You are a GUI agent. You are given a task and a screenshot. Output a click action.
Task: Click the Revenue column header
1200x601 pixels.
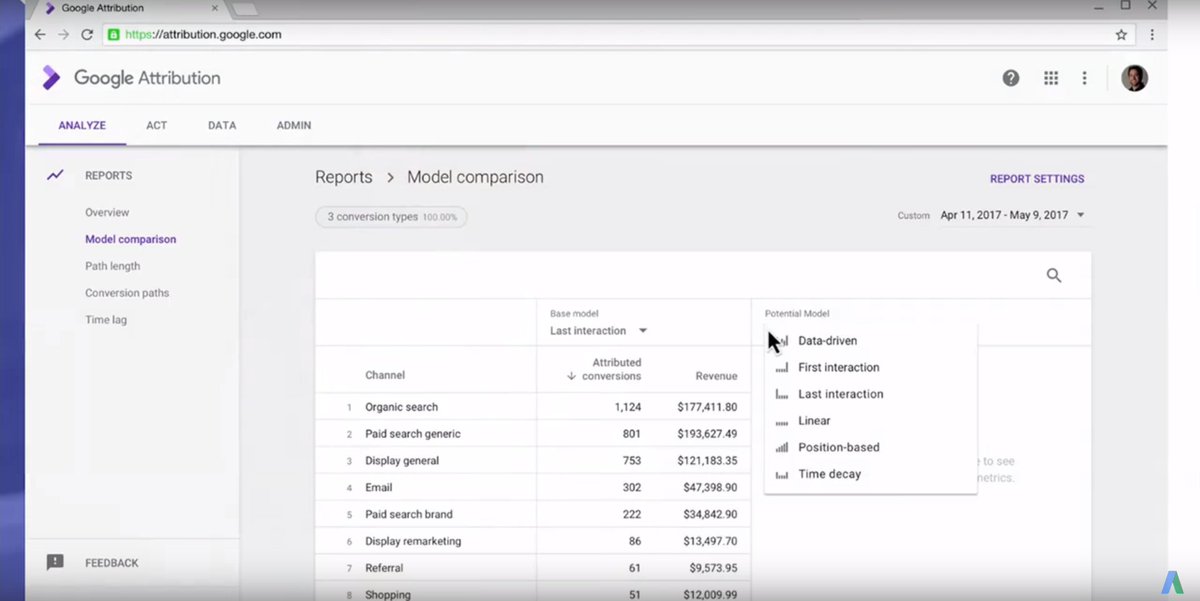click(x=716, y=376)
